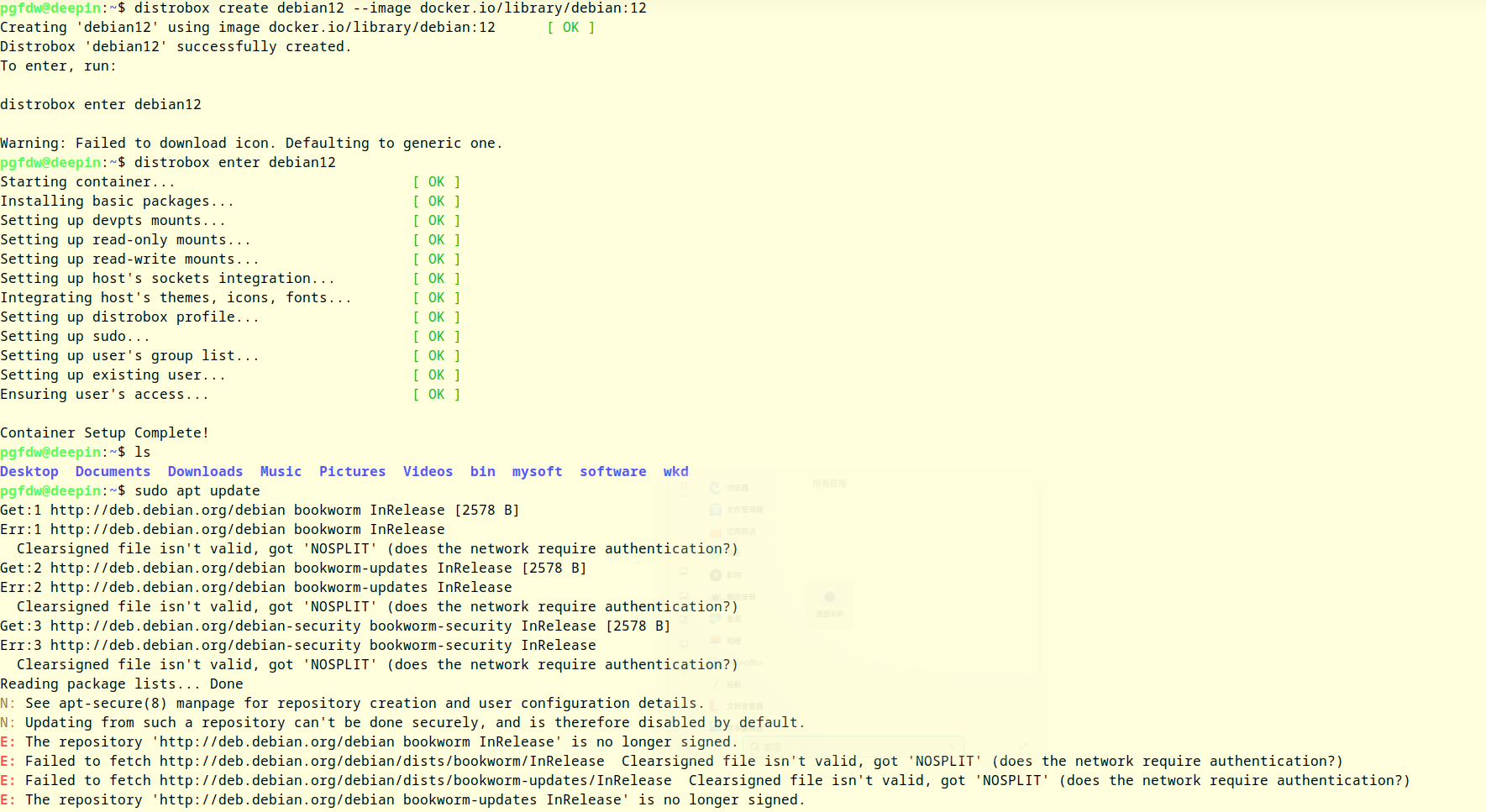Viewport: 1486px width, 812px height.
Task: Click the OK status beside 'Creating 'debian12' using image'
Action: [x=571, y=28]
